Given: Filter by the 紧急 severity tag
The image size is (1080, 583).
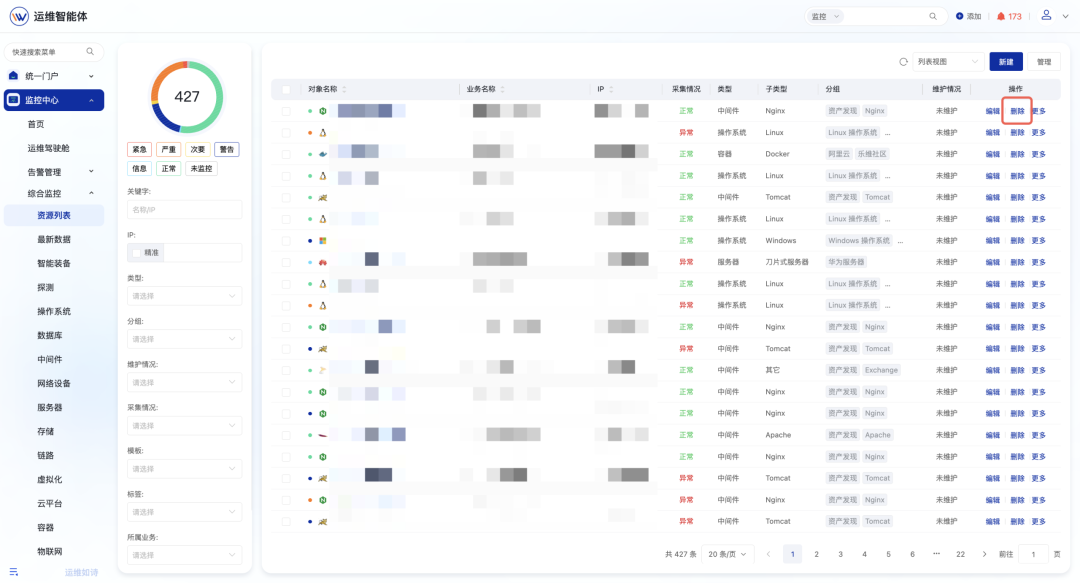Looking at the screenshot, I should tap(140, 150).
